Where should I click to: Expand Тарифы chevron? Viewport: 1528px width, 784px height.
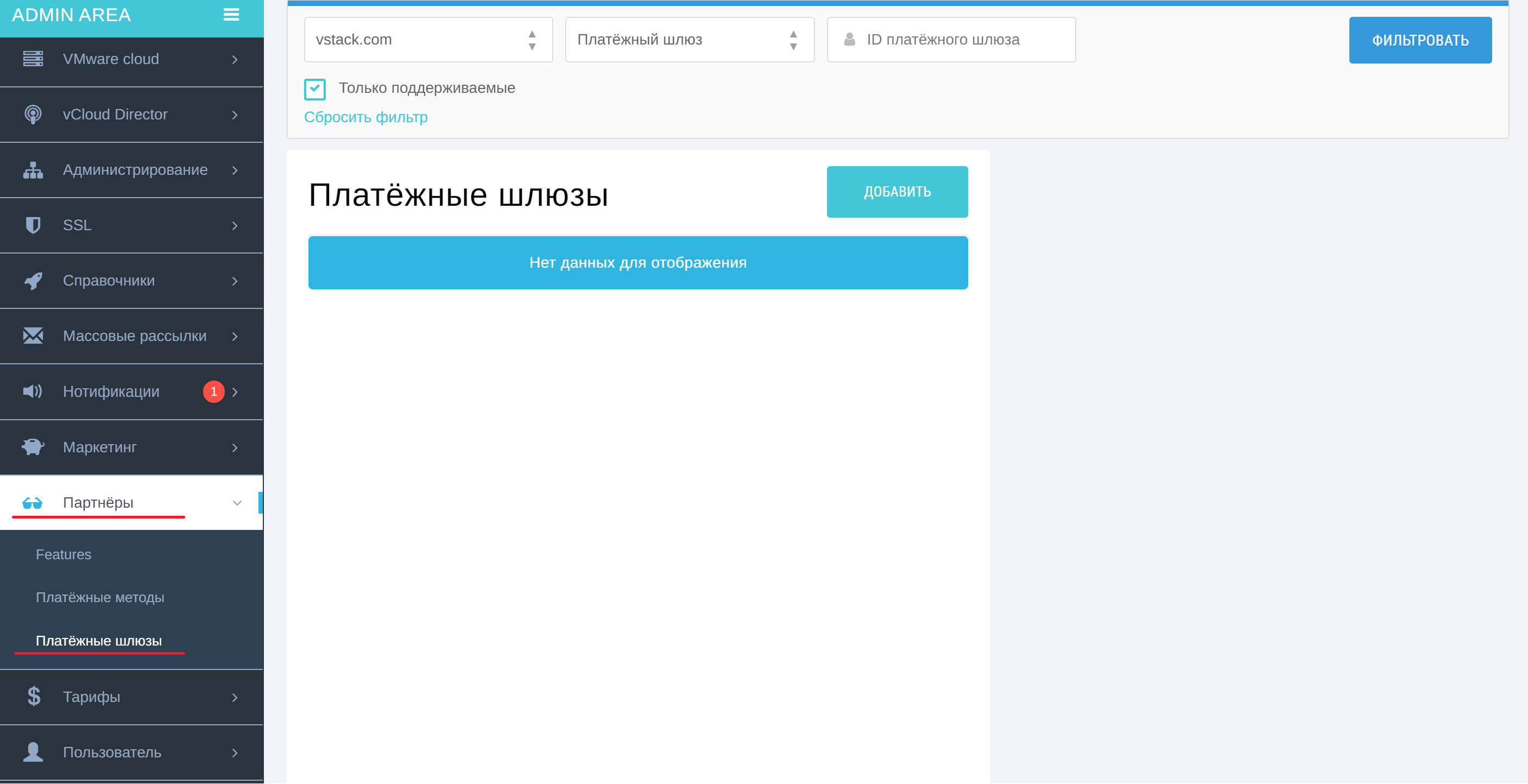coord(235,698)
